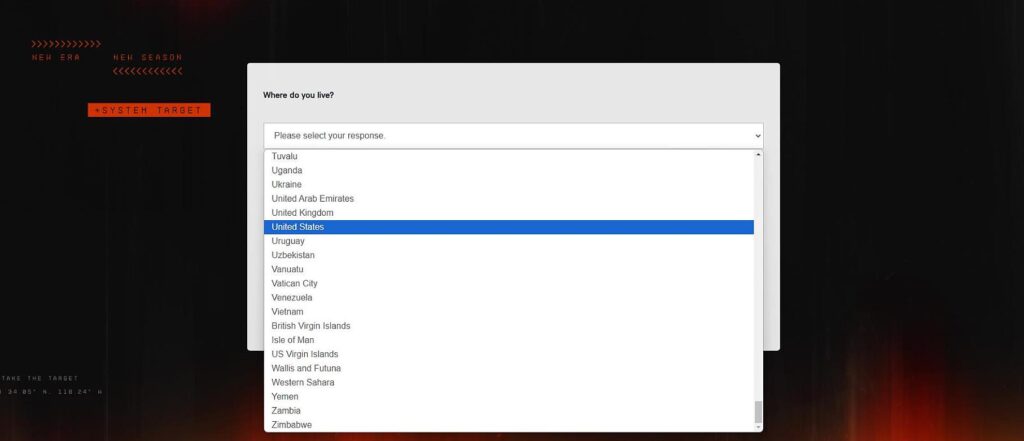Viewport: 1024px width, 441px height.
Task: Choose the highlighted United States option
Action: click(298, 227)
